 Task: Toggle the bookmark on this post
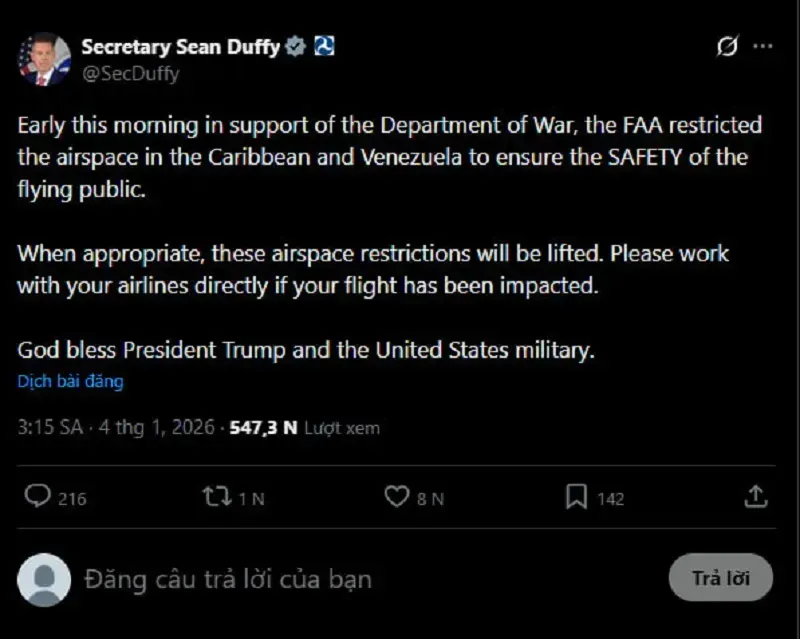(576, 495)
